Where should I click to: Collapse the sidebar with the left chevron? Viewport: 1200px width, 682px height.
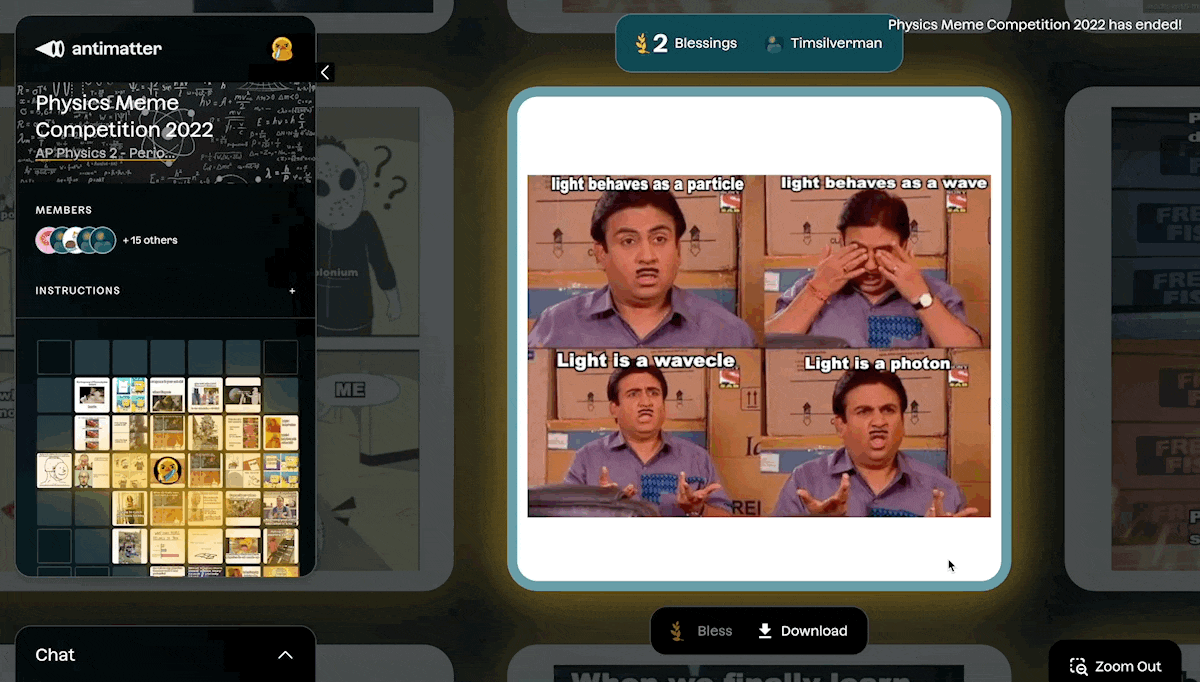tap(325, 72)
